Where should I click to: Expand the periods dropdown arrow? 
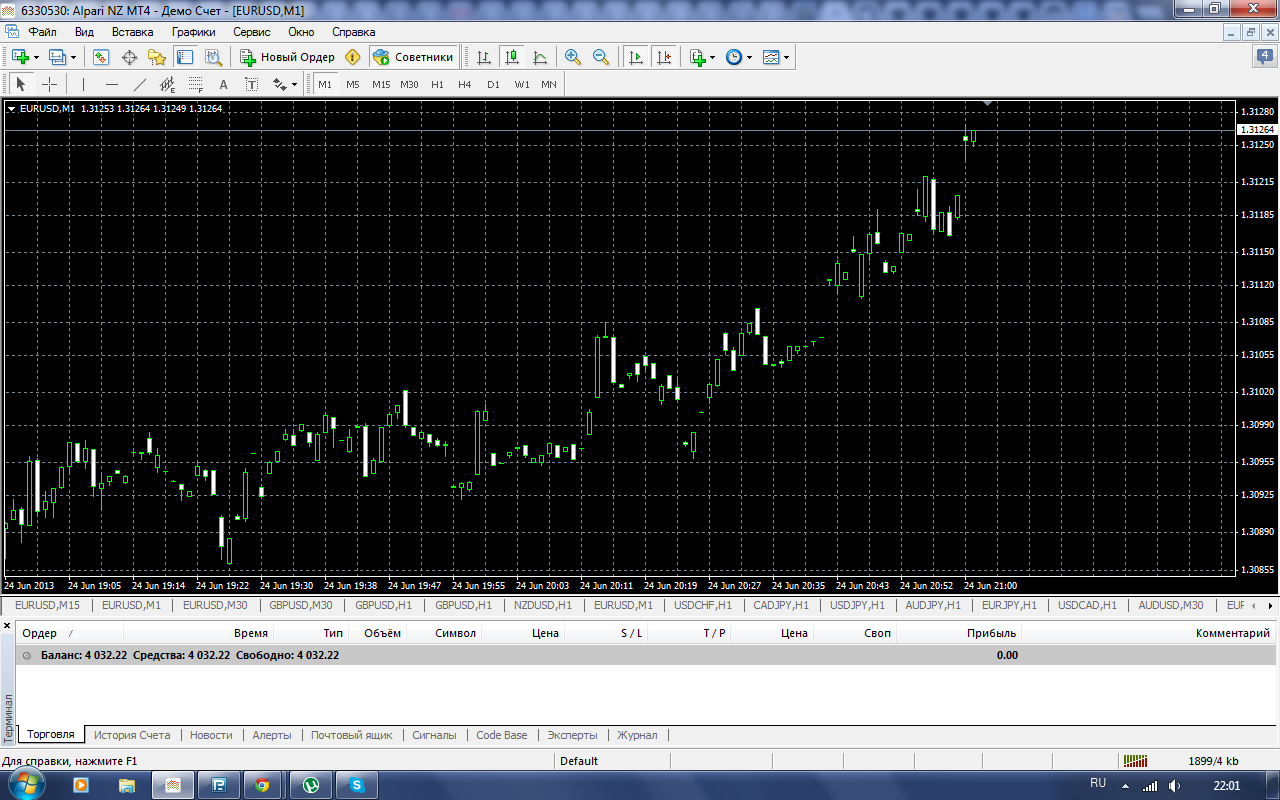click(749, 57)
